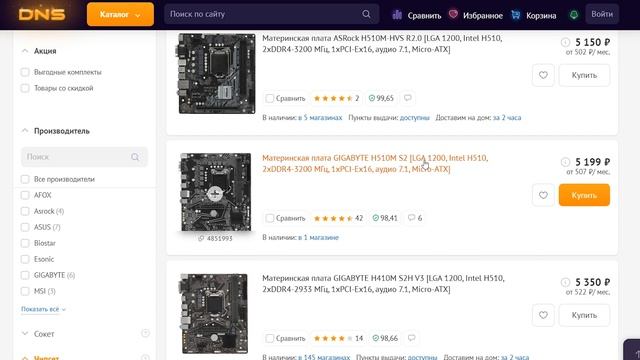Check Сравнить for ASRock H510M-HVS
The image size is (640, 360).
click(269, 98)
